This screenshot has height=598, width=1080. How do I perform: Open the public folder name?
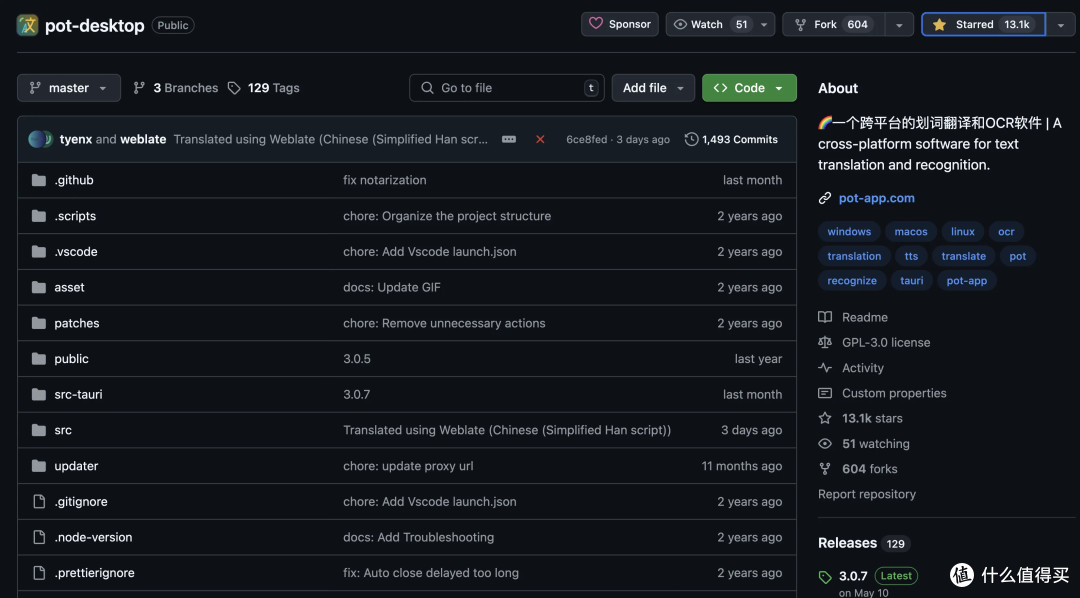point(72,359)
